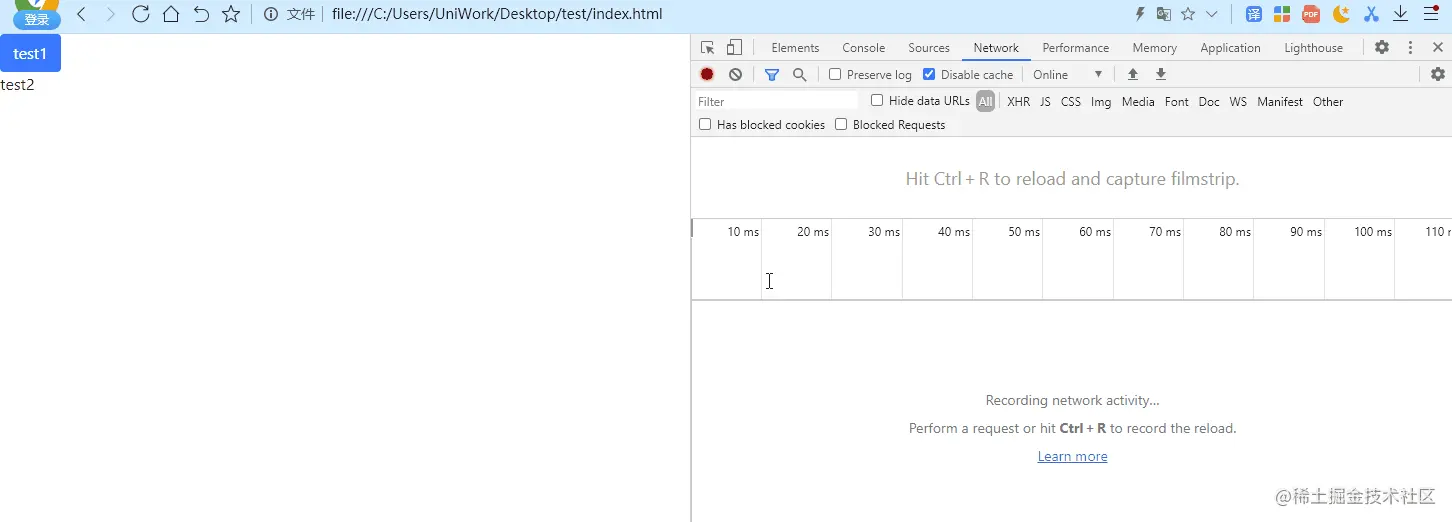Click the browser back arrow
The height and width of the screenshot is (522, 1452).
pos(81,14)
